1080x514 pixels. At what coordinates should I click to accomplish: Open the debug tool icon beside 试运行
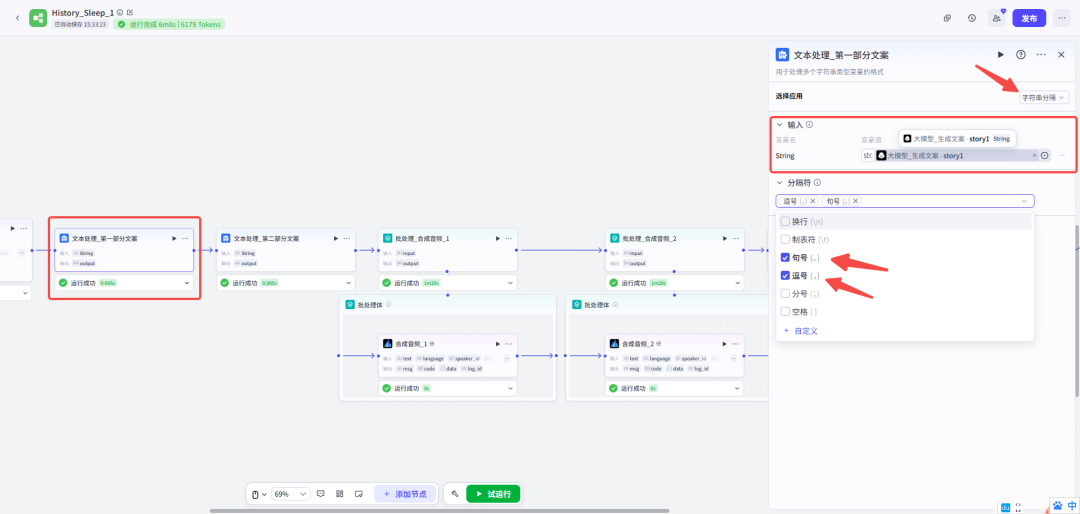click(455, 494)
